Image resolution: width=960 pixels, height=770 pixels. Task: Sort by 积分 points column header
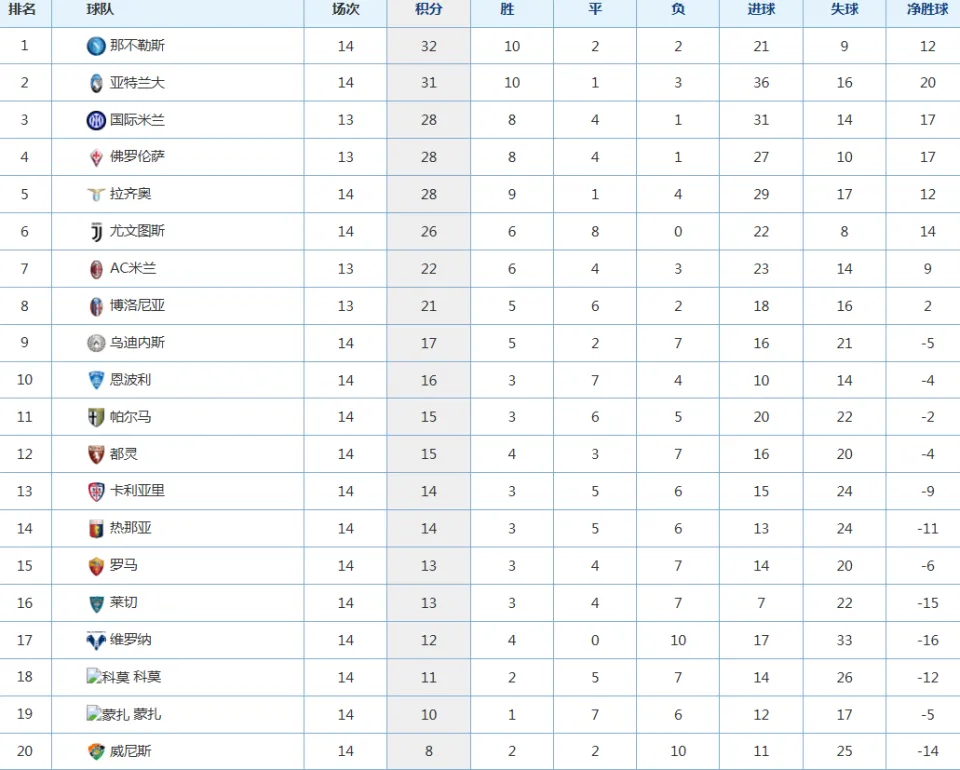[429, 9]
